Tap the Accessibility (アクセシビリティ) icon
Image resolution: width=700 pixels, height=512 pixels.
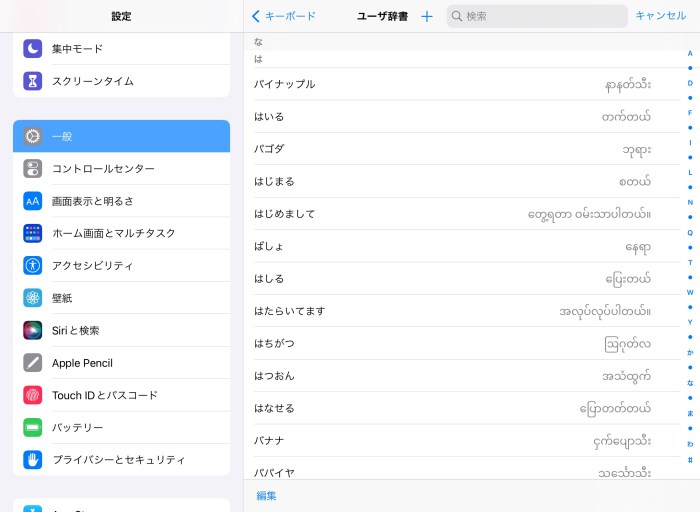(33, 266)
